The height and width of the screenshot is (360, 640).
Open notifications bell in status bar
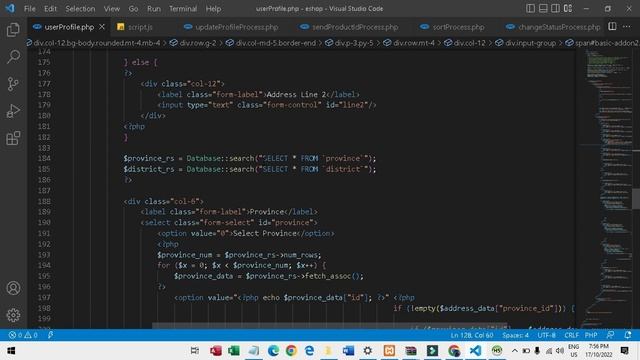(x=628, y=335)
